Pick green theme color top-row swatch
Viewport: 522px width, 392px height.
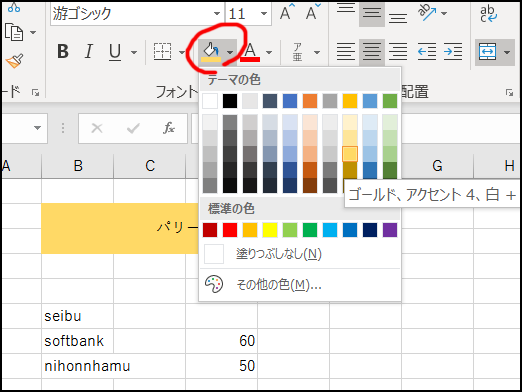[x=390, y=101]
